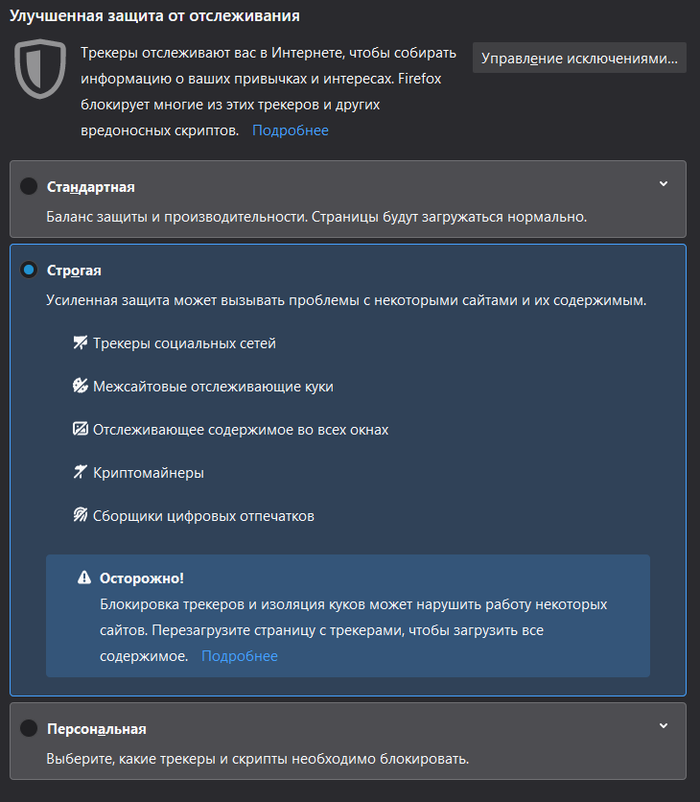This screenshot has width=700, height=802.
Task: Click the Персональная label text
Action: click(x=97, y=729)
